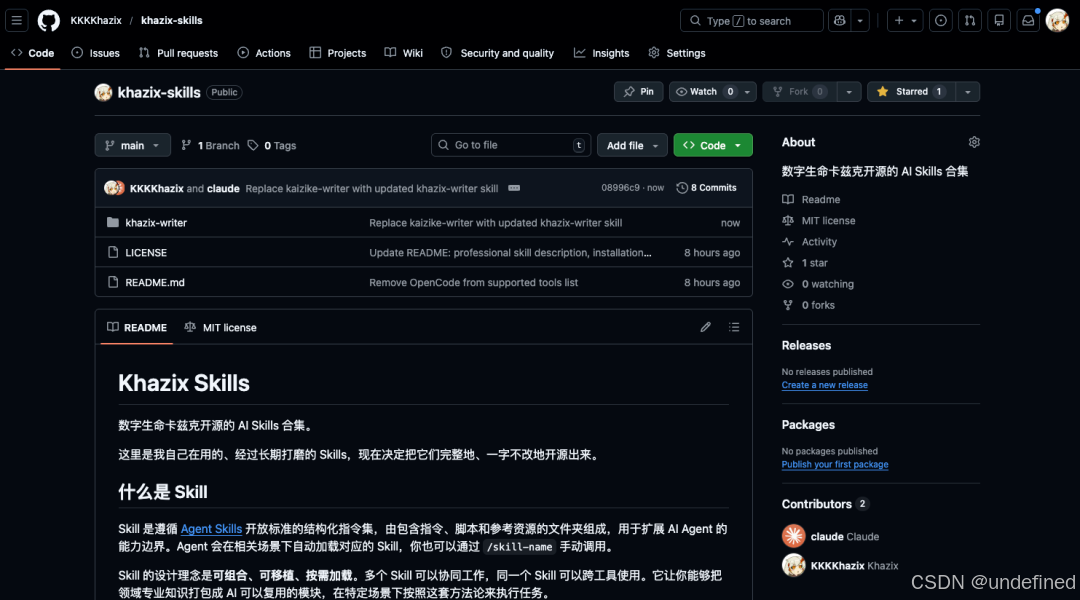The image size is (1080, 600).
Task: Switch to the Issues tab
Action: [96, 53]
